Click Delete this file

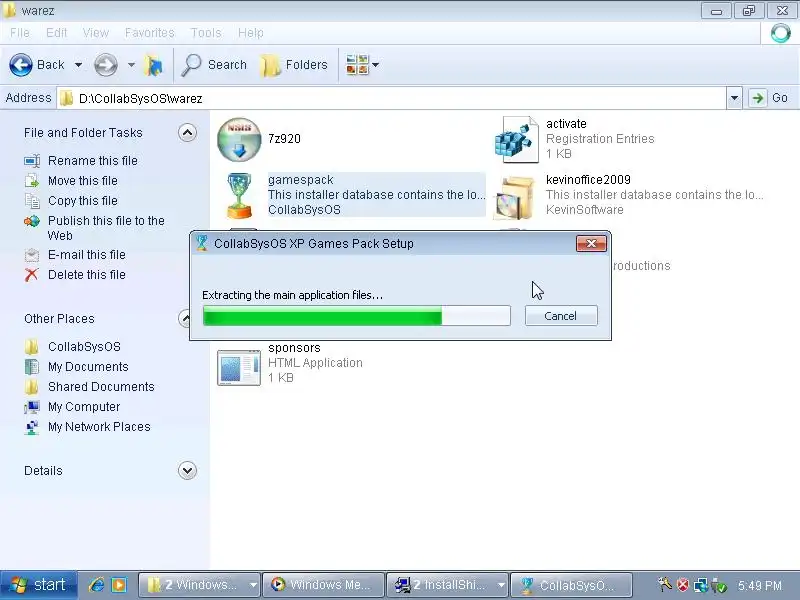(87, 274)
